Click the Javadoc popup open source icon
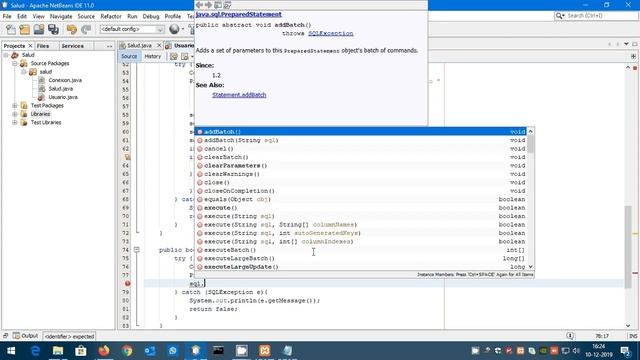The height and width of the screenshot is (360, 640). click(227, 5)
